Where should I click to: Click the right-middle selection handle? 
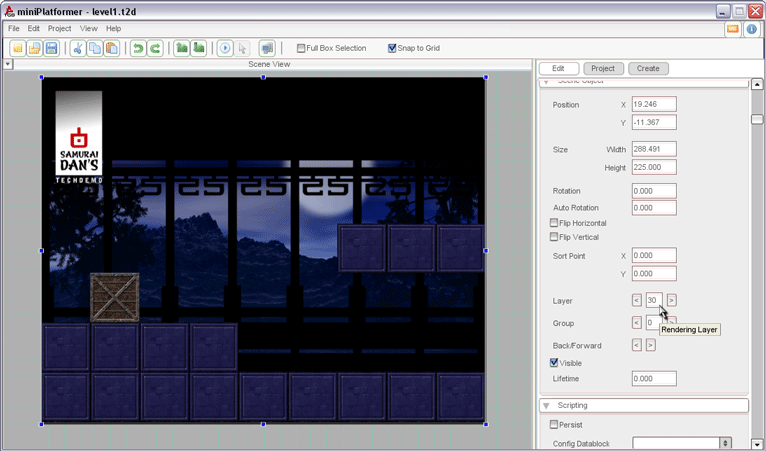click(486, 251)
